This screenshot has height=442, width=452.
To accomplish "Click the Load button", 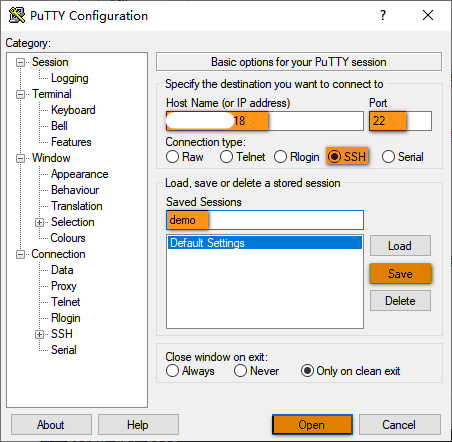I will tap(400, 246).
